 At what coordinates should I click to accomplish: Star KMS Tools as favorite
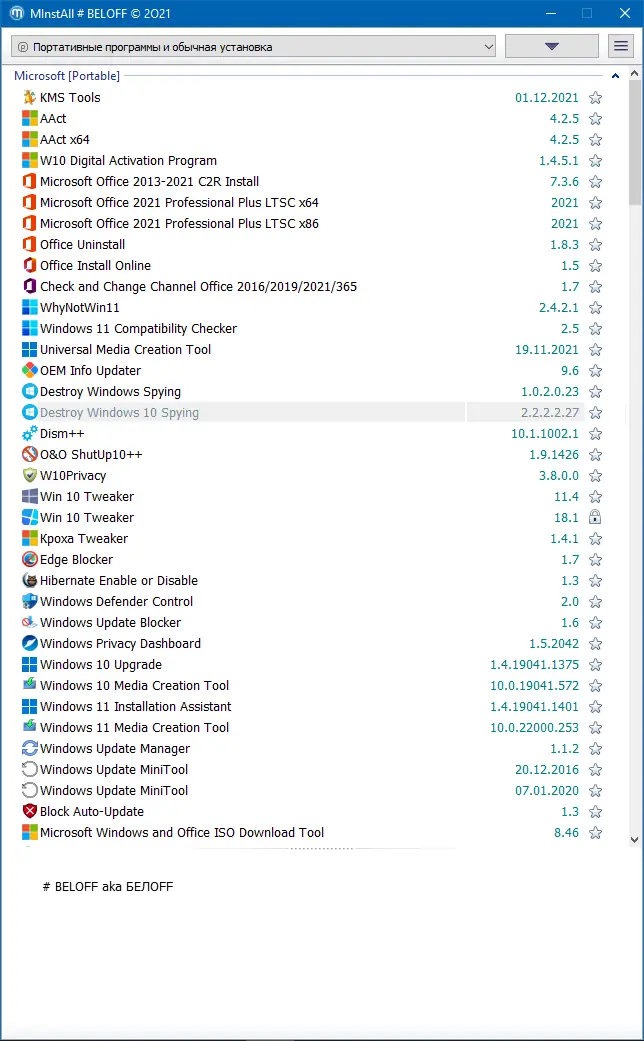click(596, 98)
